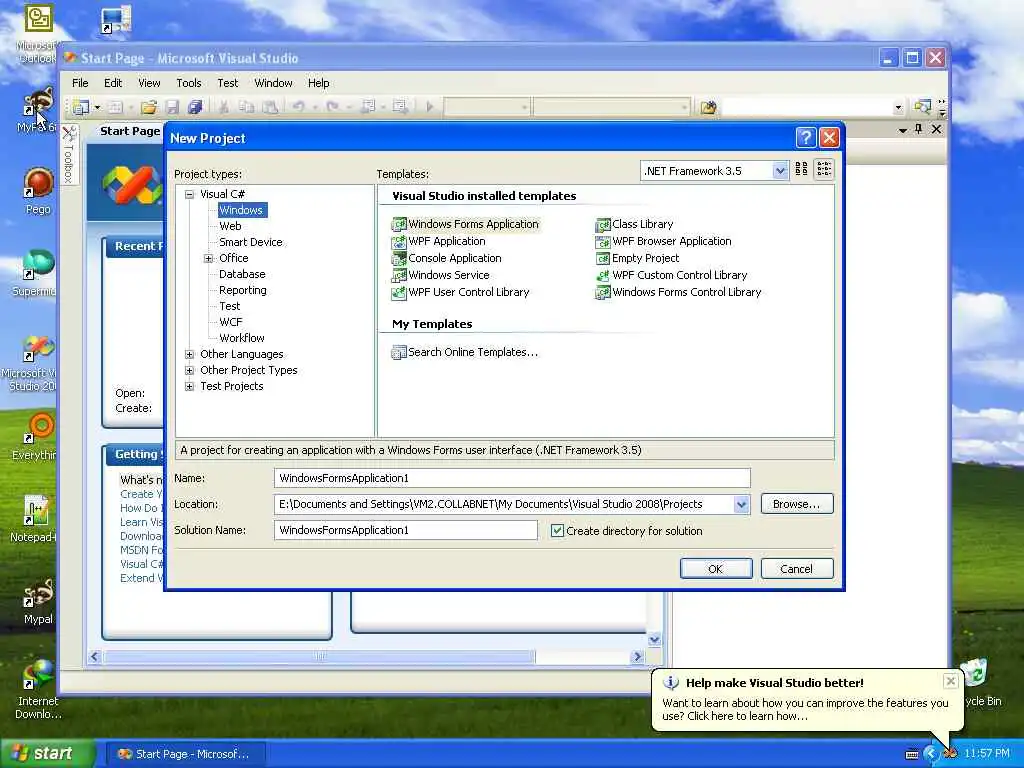
Task: Expand Other Languages node
Action: click(189, 355)
